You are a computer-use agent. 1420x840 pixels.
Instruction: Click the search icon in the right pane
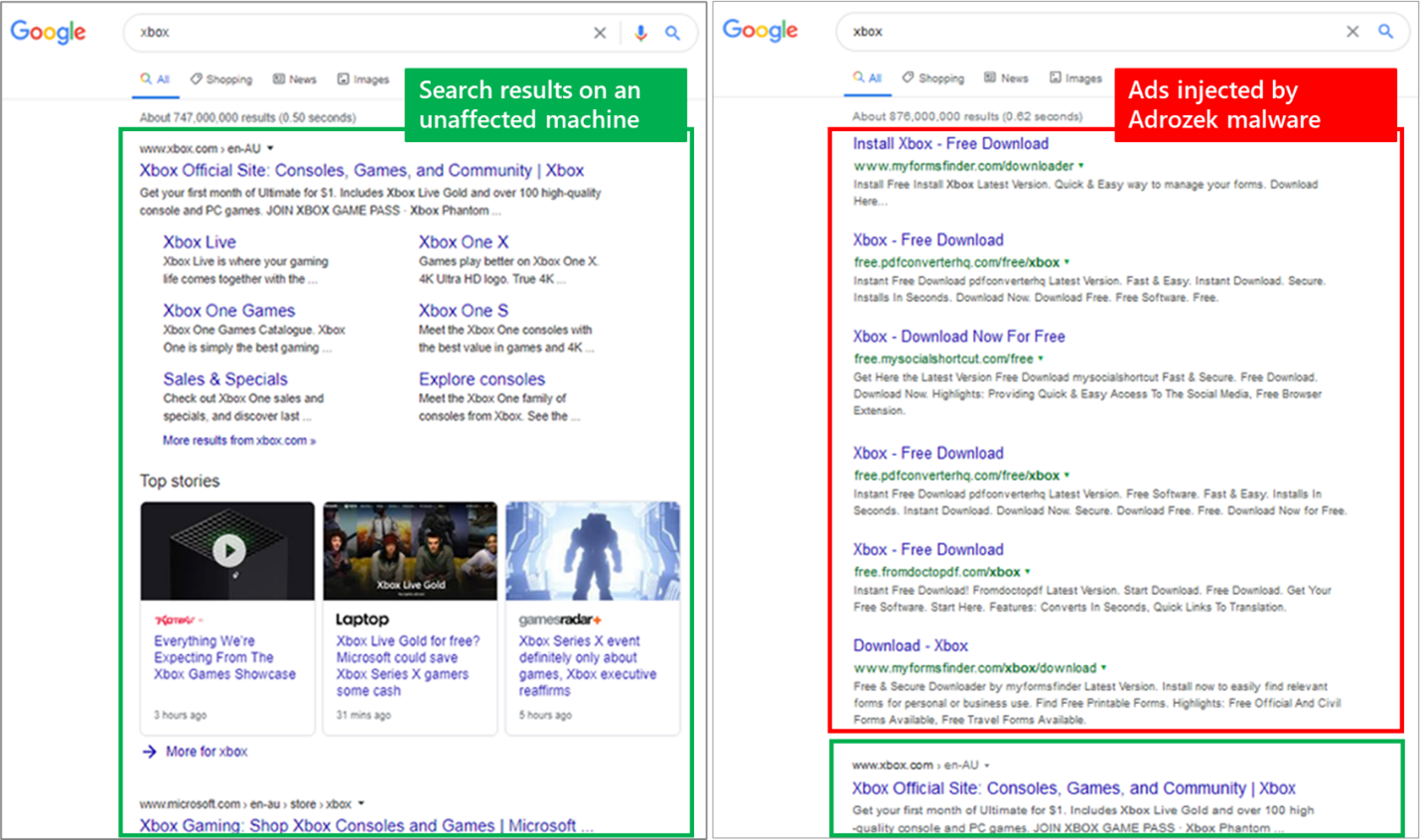[1386, 31]
